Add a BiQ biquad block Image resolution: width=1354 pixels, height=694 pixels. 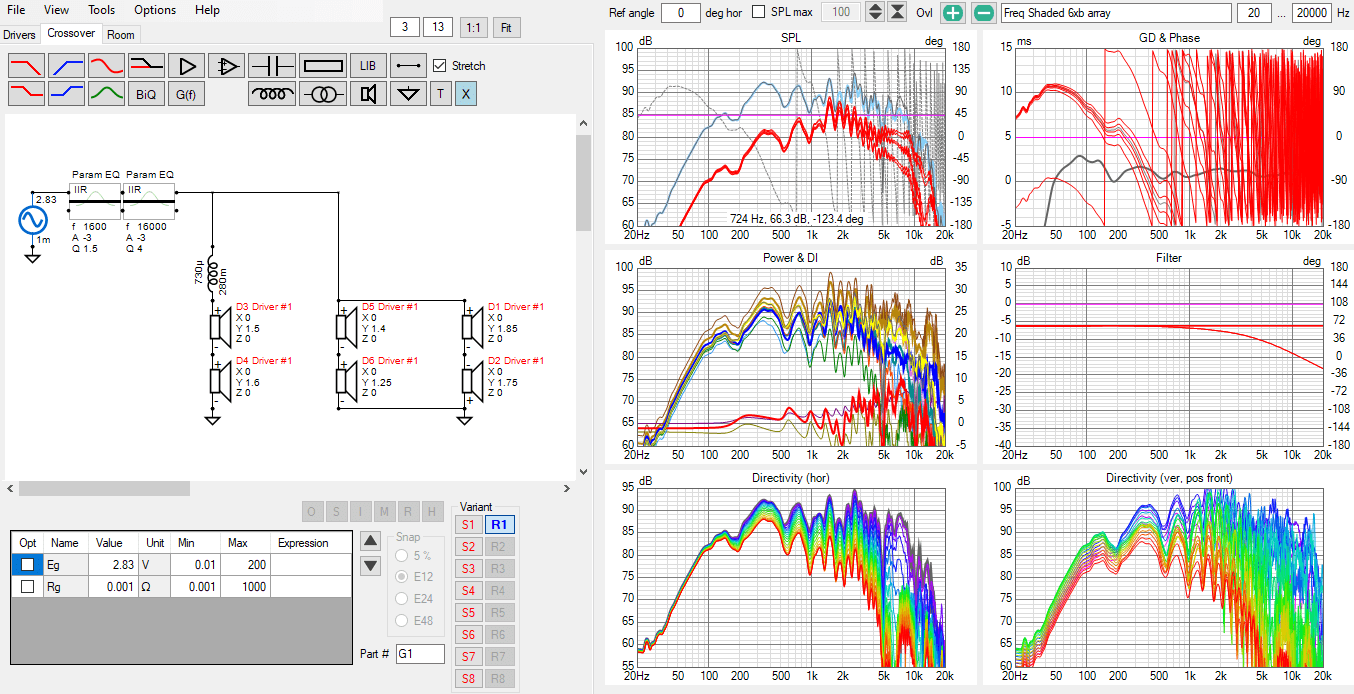point(146,94)
